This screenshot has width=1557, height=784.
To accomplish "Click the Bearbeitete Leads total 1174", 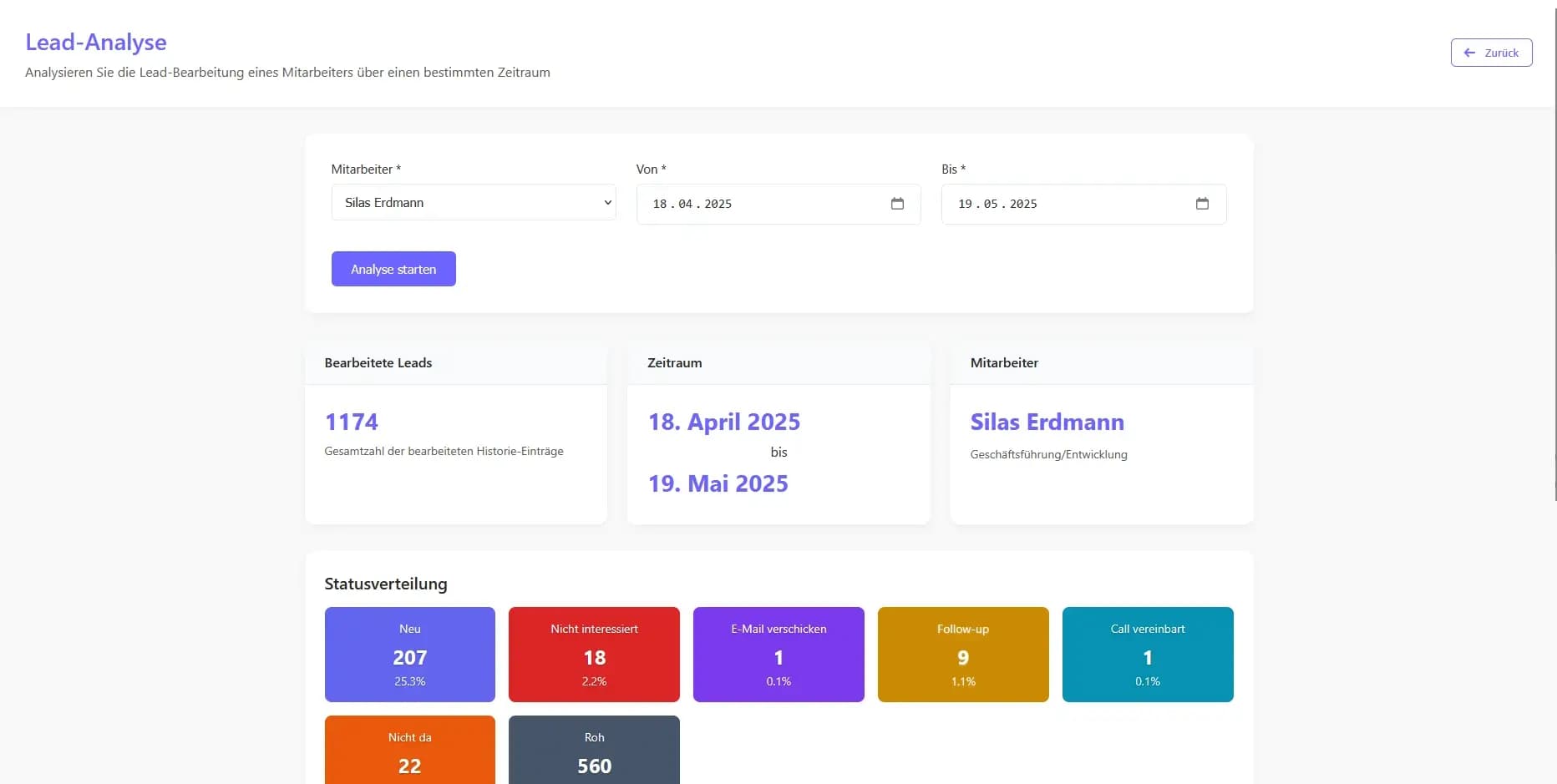I will point(351,422).
